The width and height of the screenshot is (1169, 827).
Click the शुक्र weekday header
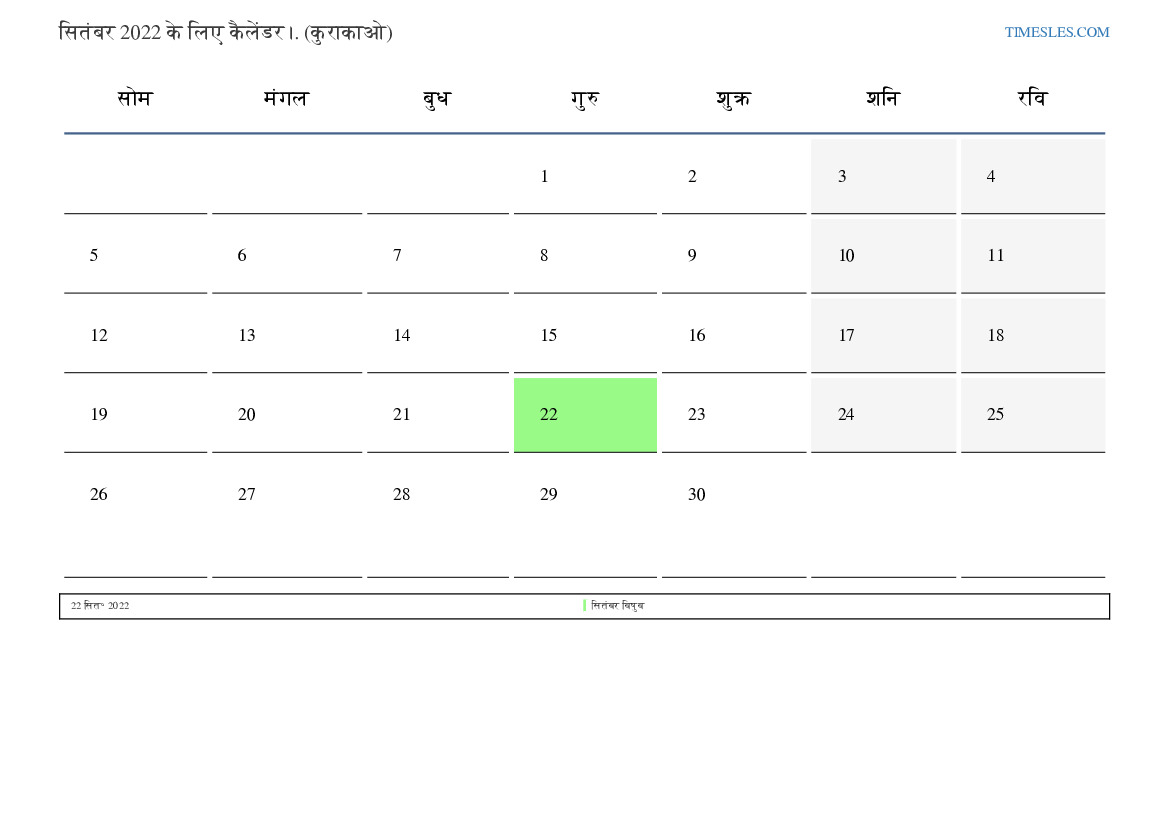click(x=734, y=98)
